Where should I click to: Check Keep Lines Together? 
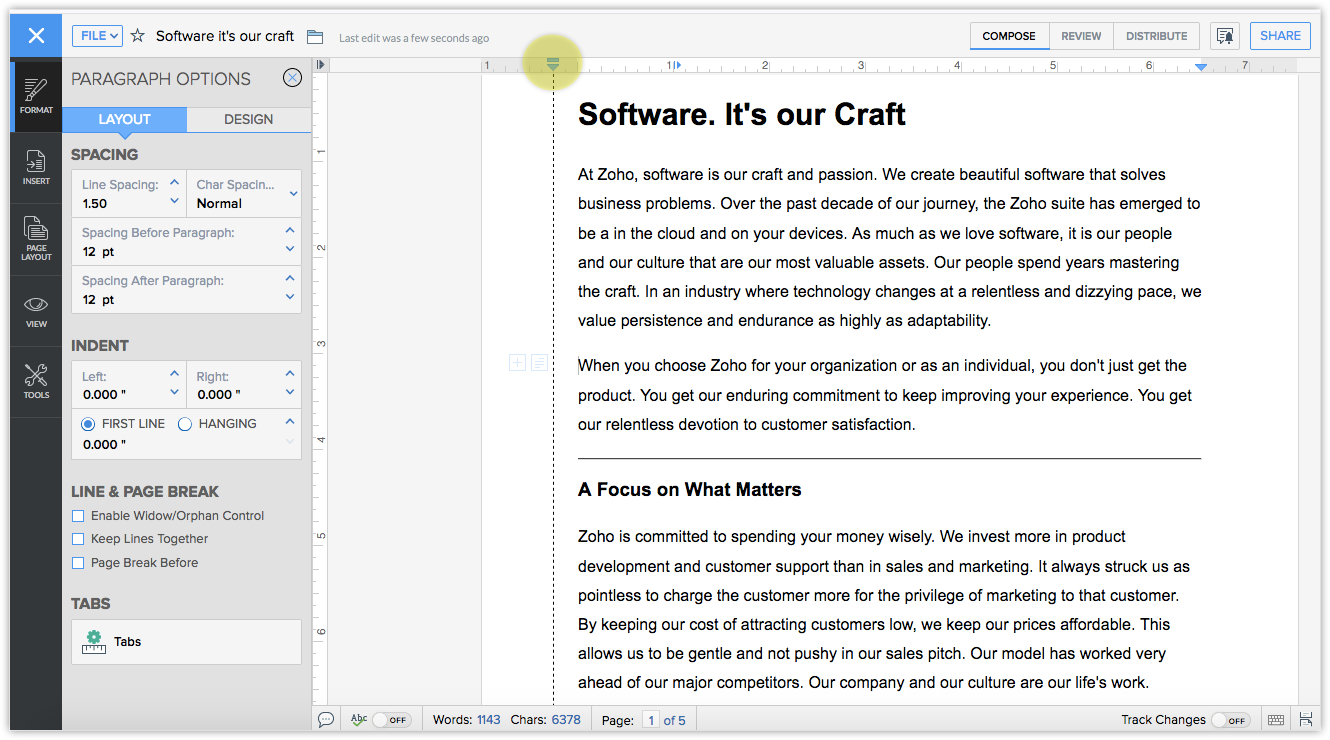pos(78,539)
